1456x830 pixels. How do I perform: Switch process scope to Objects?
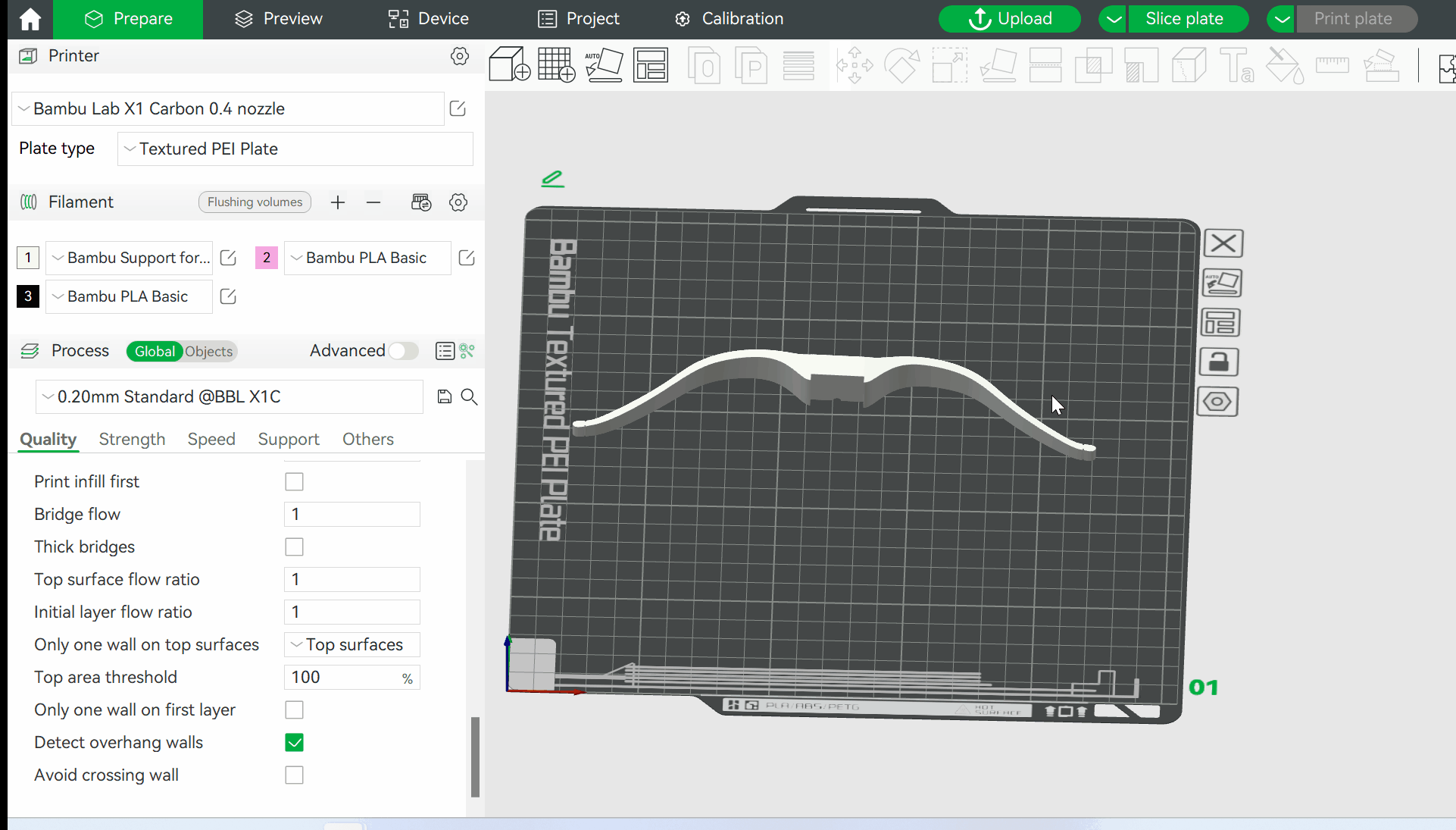pyautogui.click(x=209, y=352)
